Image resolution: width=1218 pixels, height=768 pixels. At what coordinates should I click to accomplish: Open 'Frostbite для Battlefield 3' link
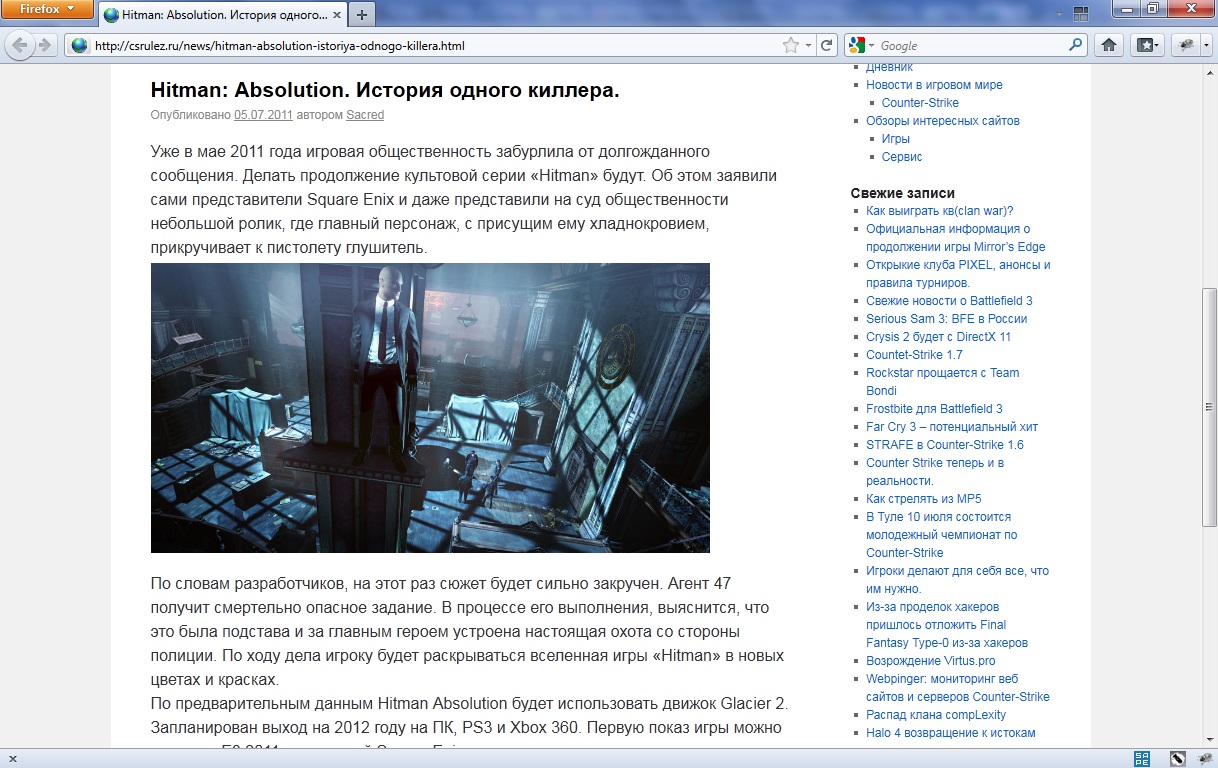coord(934,409)
